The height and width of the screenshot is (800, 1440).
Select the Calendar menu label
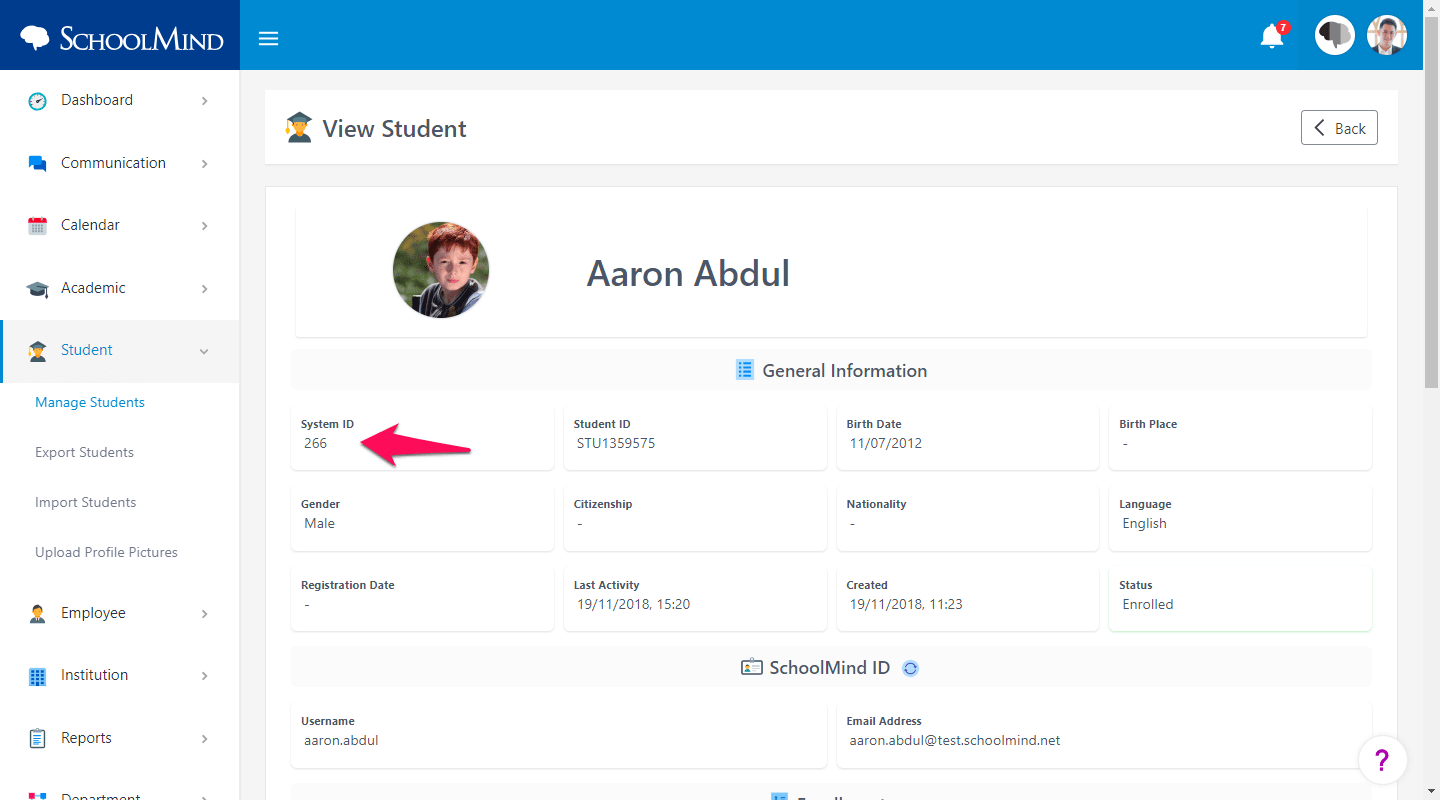(90, 225)
